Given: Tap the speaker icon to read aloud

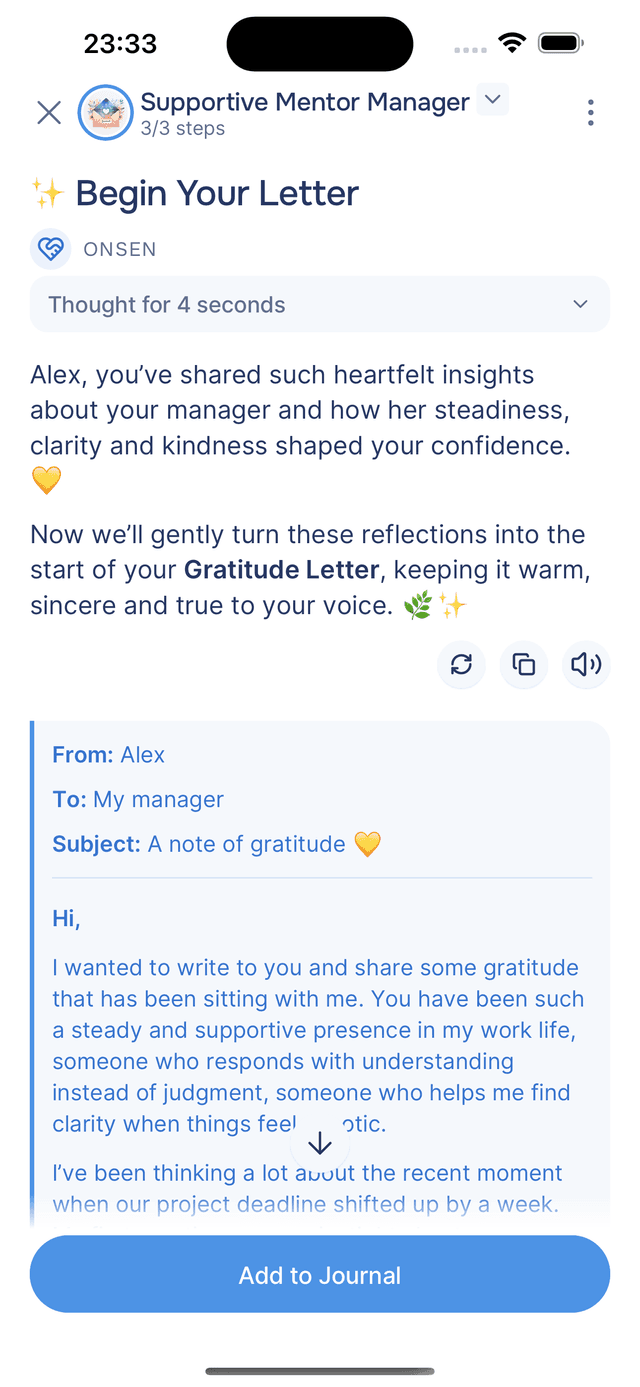Looking at the screenshot, I should click(x=586, y=664).
